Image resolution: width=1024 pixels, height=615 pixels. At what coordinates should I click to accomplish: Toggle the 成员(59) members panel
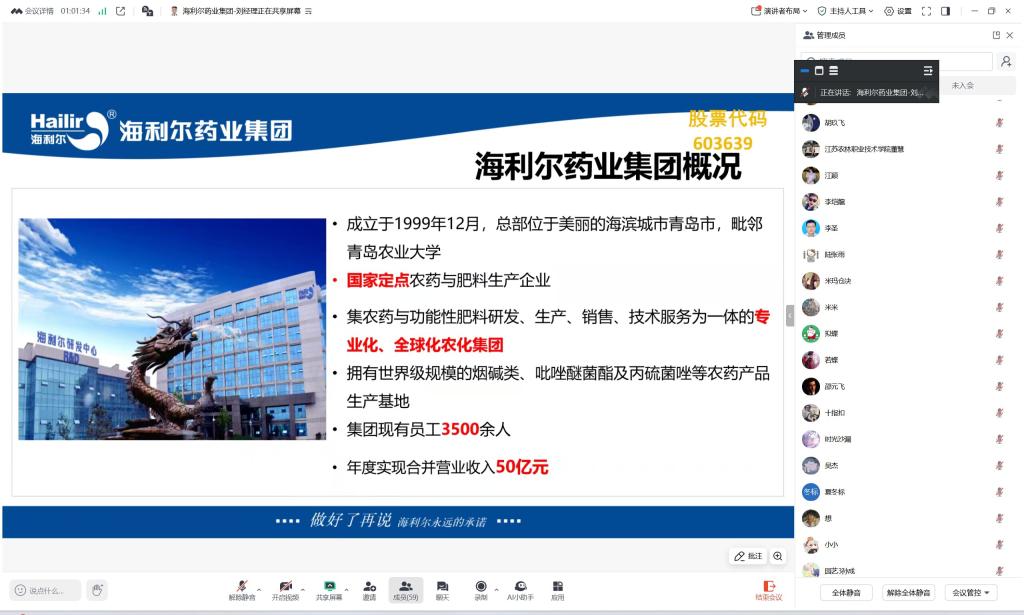[406, 590]
